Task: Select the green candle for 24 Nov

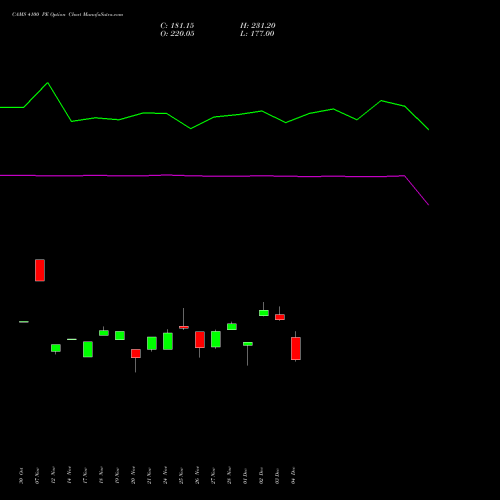Action: [x=168, y=341]
